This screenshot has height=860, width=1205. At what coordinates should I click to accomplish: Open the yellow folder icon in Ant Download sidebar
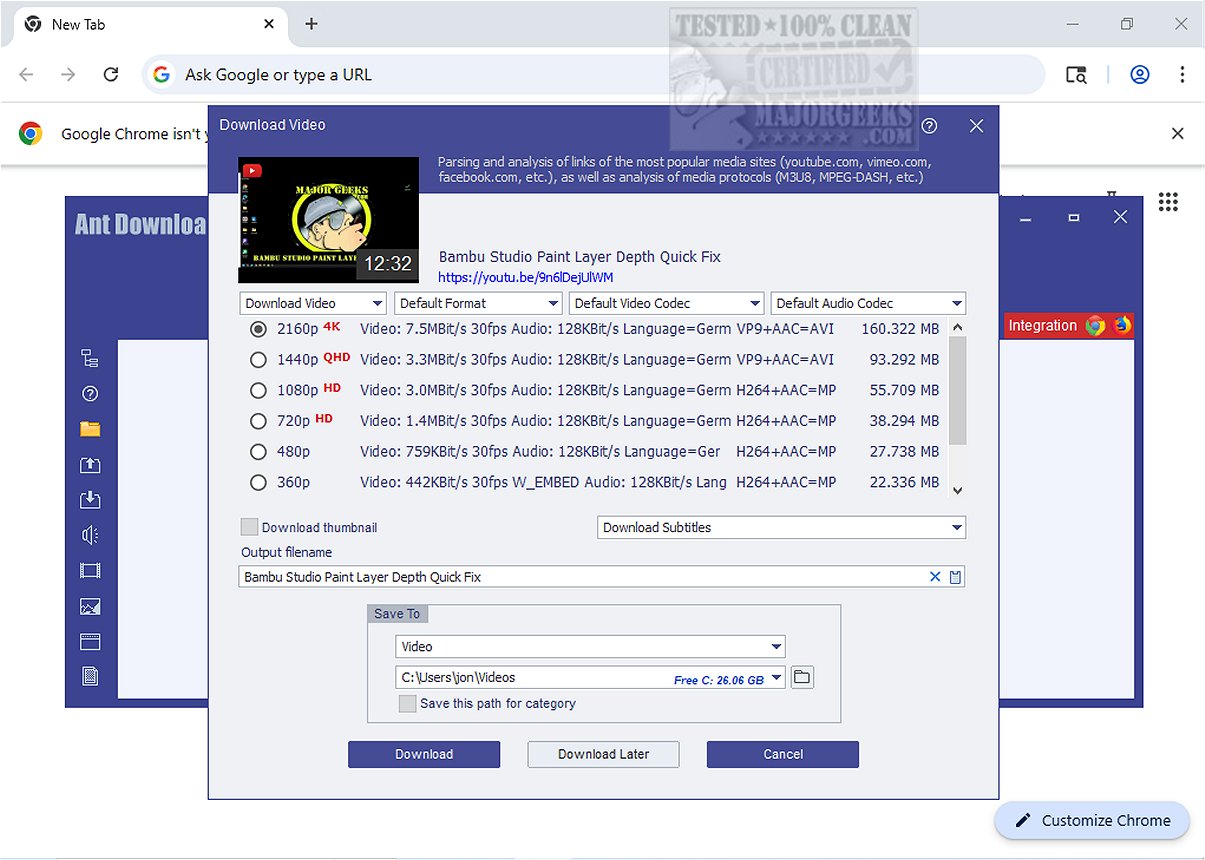(x=90, y=429)
